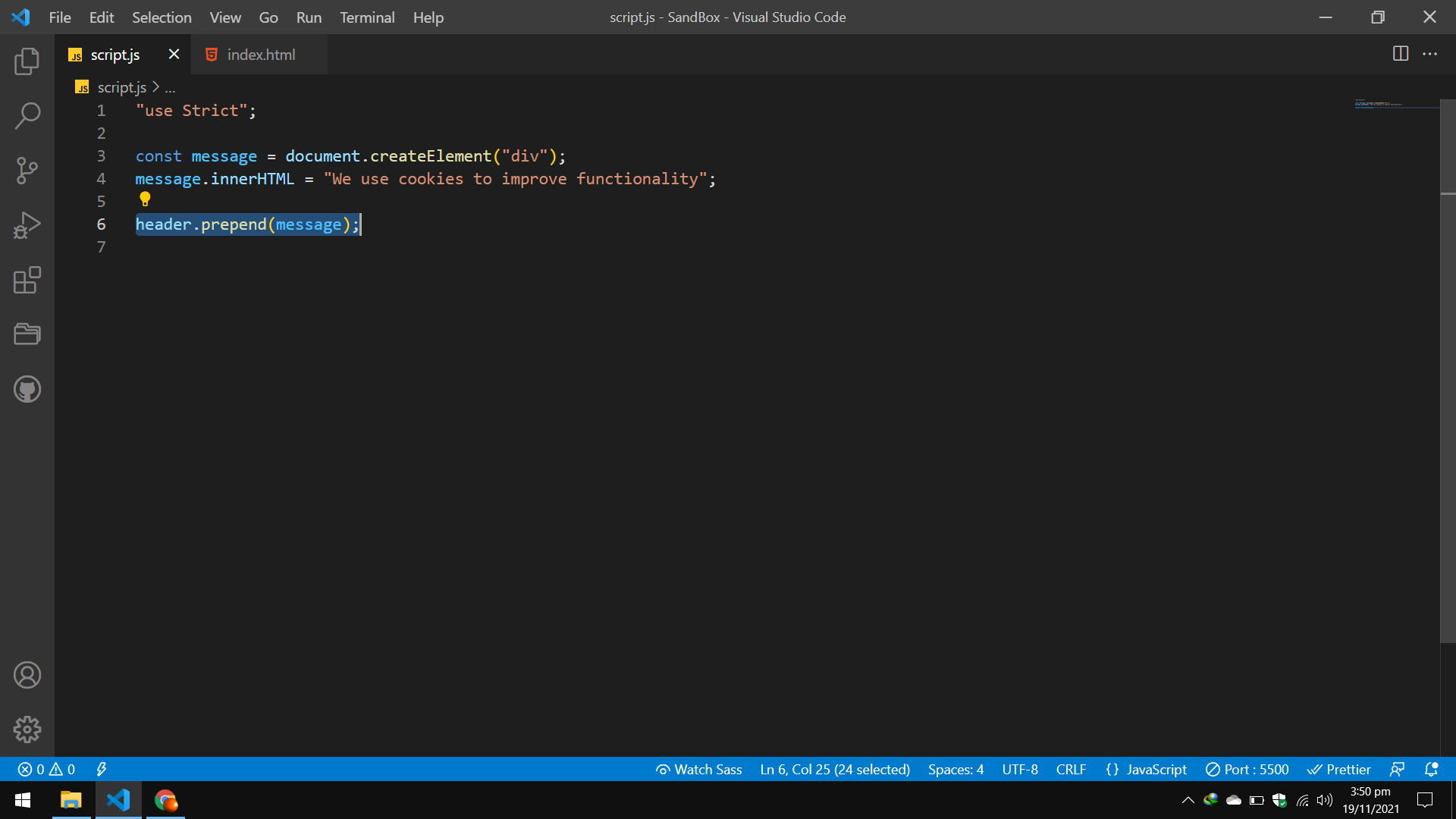Click the battery tray icon
1456x819 pixels.
(x=1257, y=800)
